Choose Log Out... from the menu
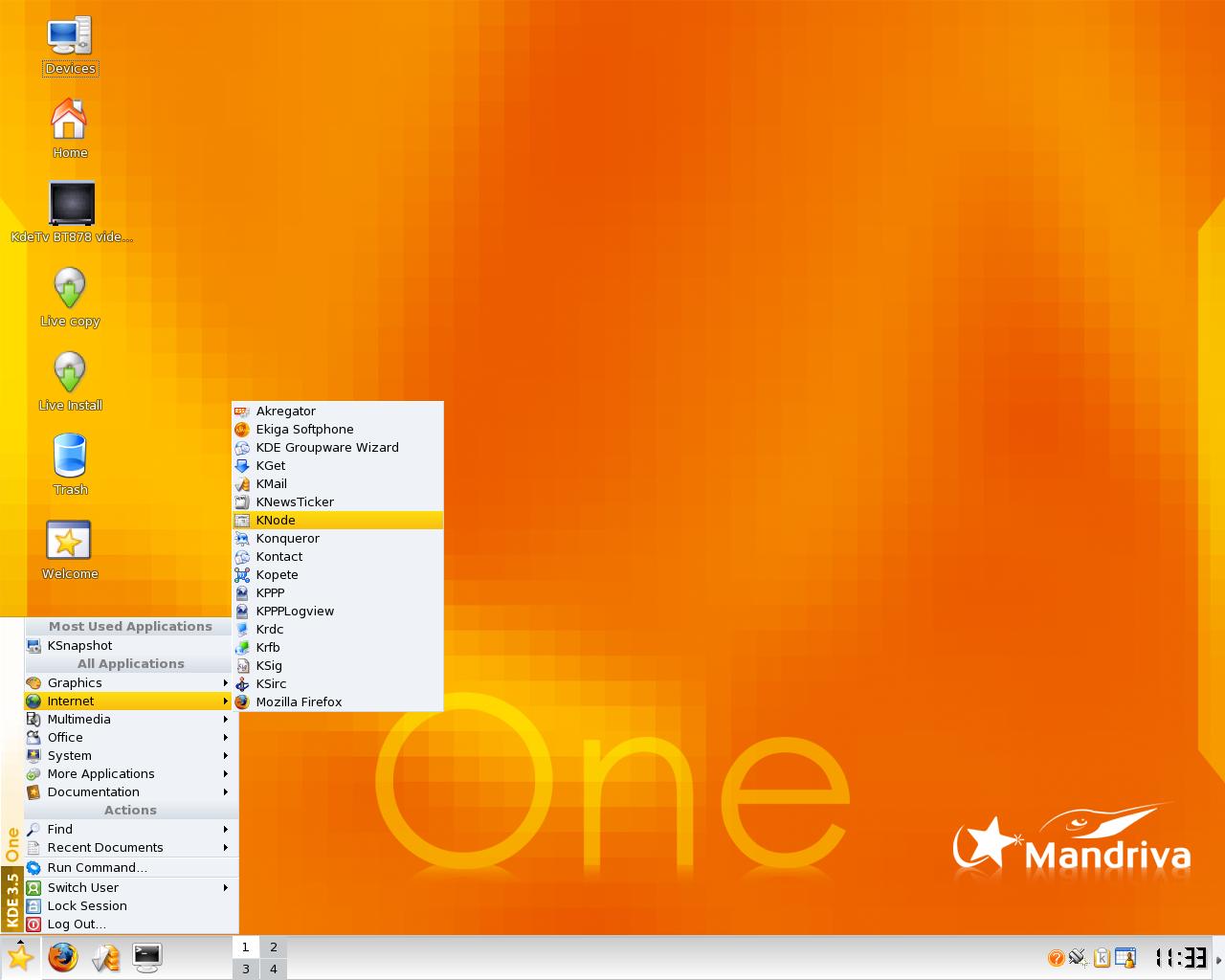This screenshot has width=1225, height=980. (129, 924)
